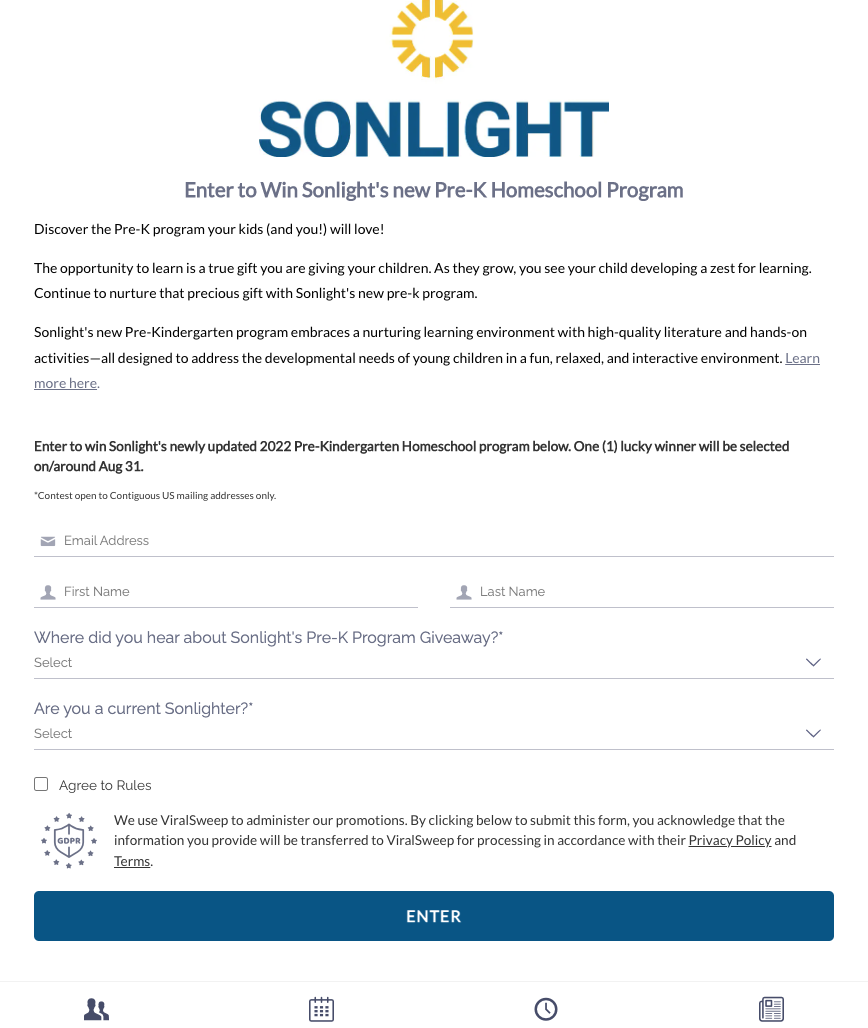Click the envelope icon beside Email Address
Screen dimensions: 868x1028
click(47, 541)
